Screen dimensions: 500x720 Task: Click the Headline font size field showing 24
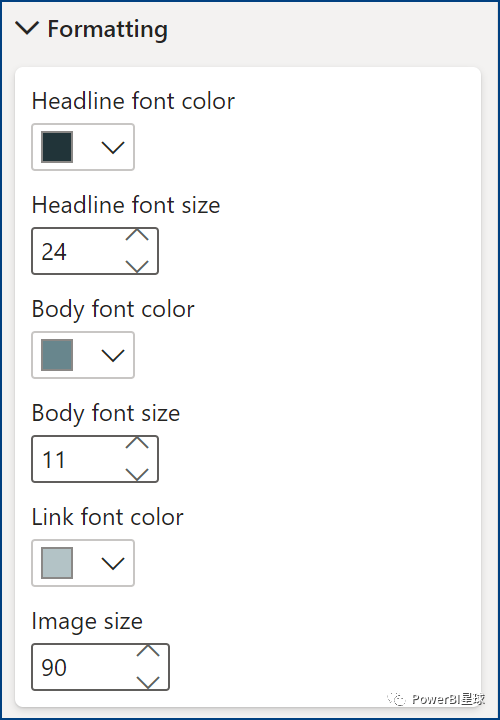click(95, 251)
